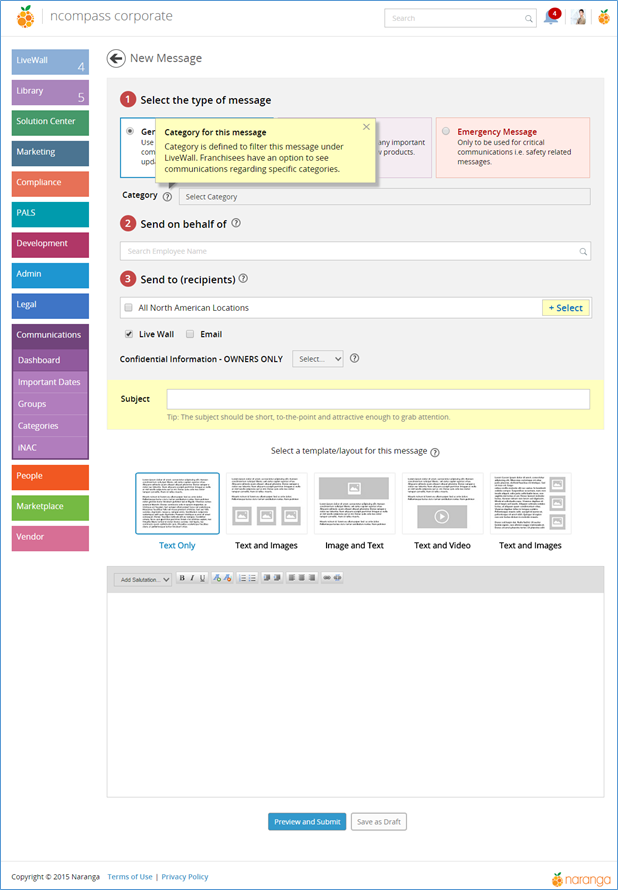Viewport: 618px width, 890px height.
Task: Click the last editor toolbar icon after link
Action: coord(338,578)
